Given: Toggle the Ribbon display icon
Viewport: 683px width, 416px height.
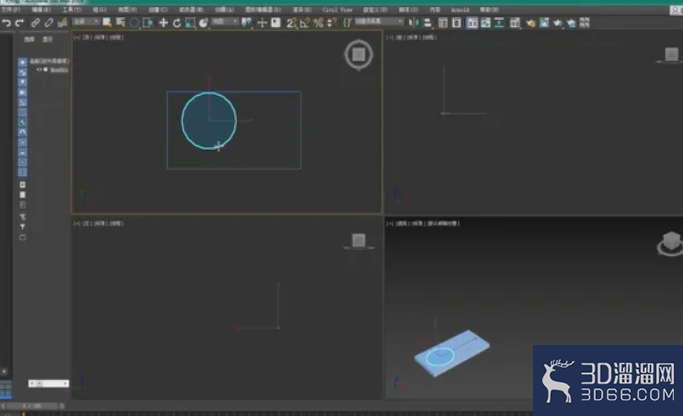Looking at the screenshot, I should [x=472, y=23].
